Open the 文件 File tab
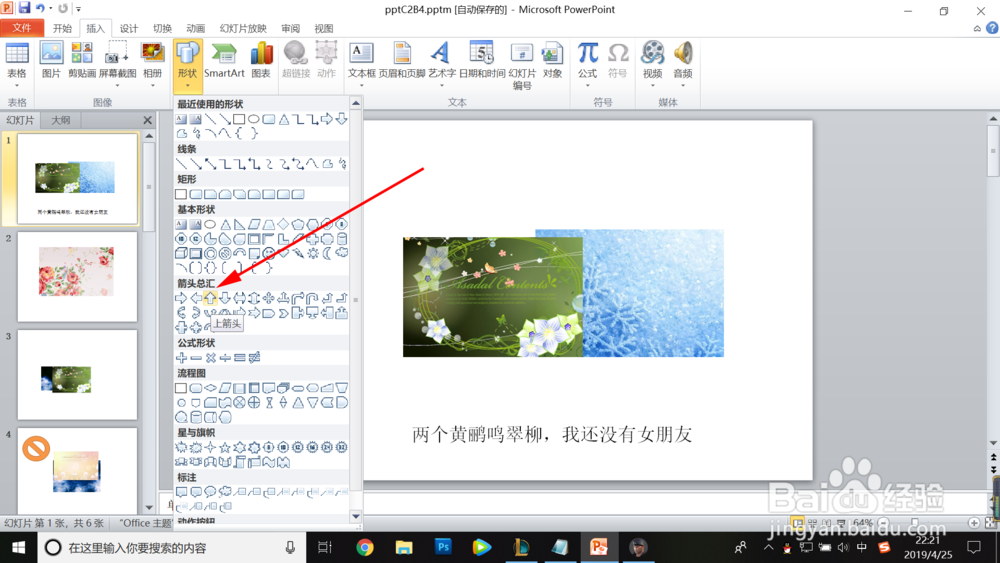The height and width of the screenshot is (563, 1000). click(22, 28)
